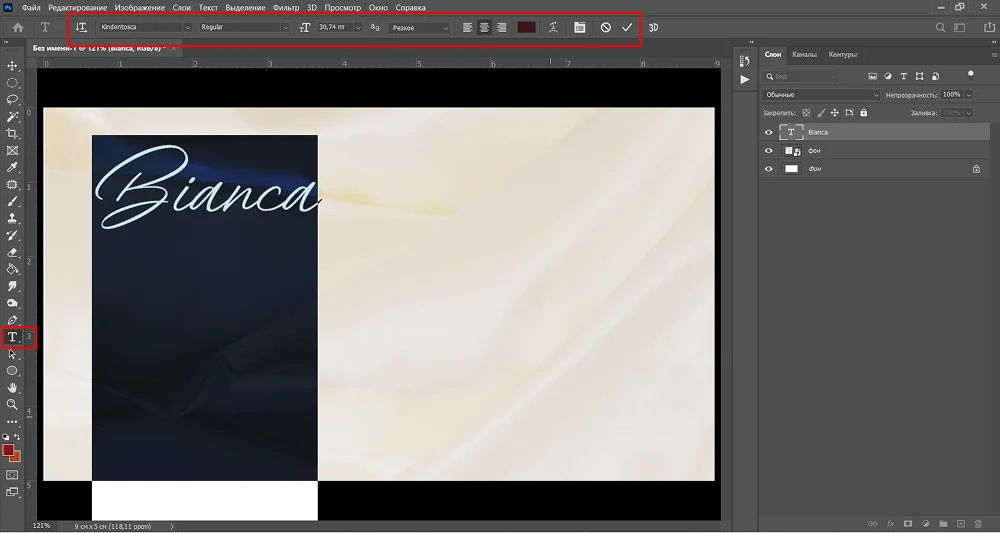Screen dimensions: 1000x533
Task: Open the Regular font style dropdown
Action: coord(244,27)
